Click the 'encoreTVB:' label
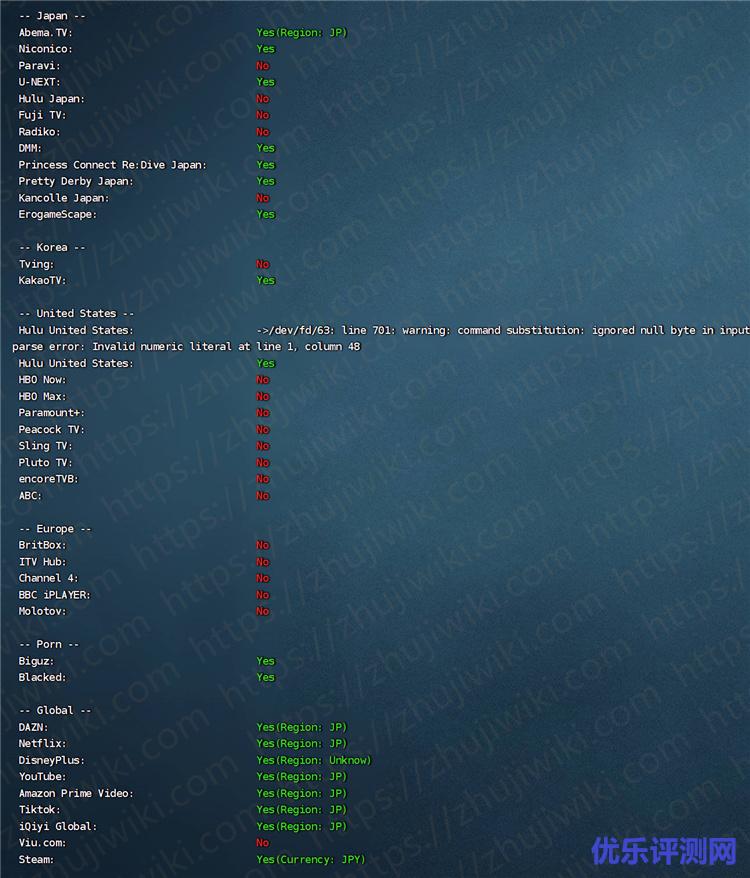The image size is (750, 878). [49, 479]
